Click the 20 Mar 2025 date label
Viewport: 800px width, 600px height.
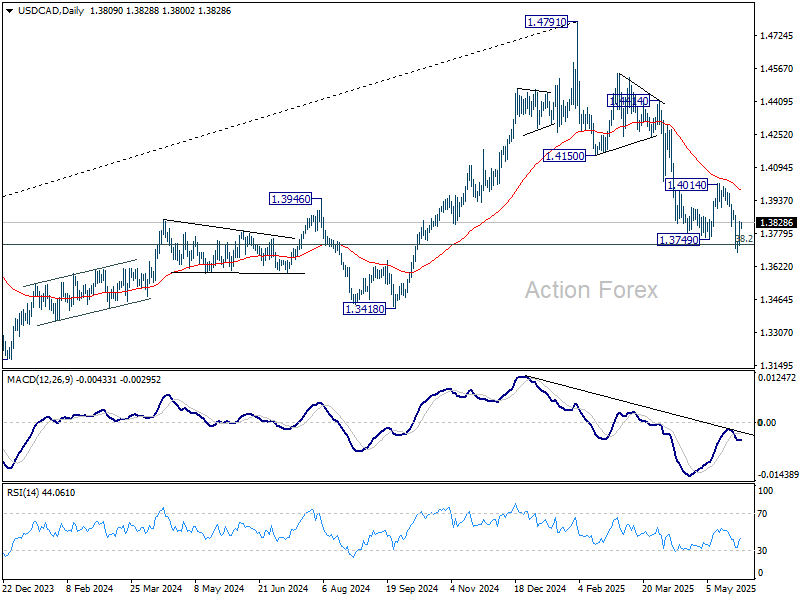pyautogui.click(x=668, y=589)
